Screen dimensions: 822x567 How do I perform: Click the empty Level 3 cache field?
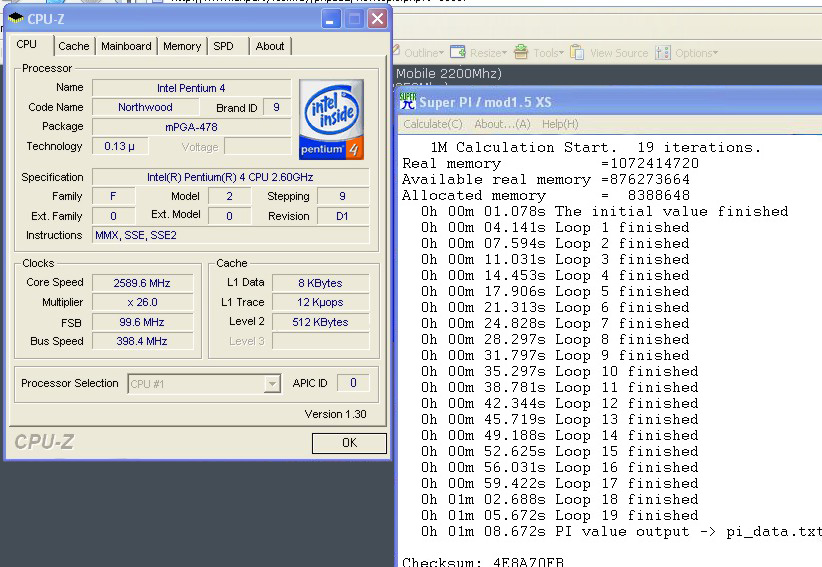click(x=320, y=341)
